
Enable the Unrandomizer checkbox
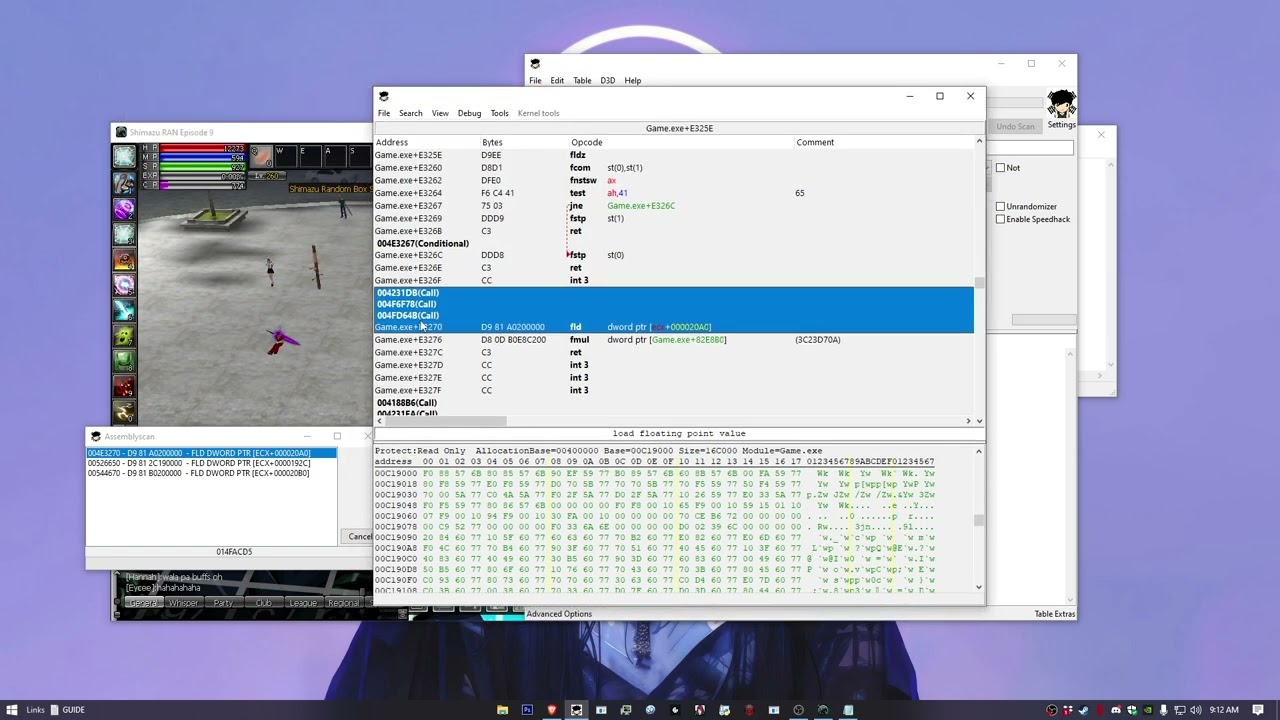pyautogui.click(x=1000, y=206)
